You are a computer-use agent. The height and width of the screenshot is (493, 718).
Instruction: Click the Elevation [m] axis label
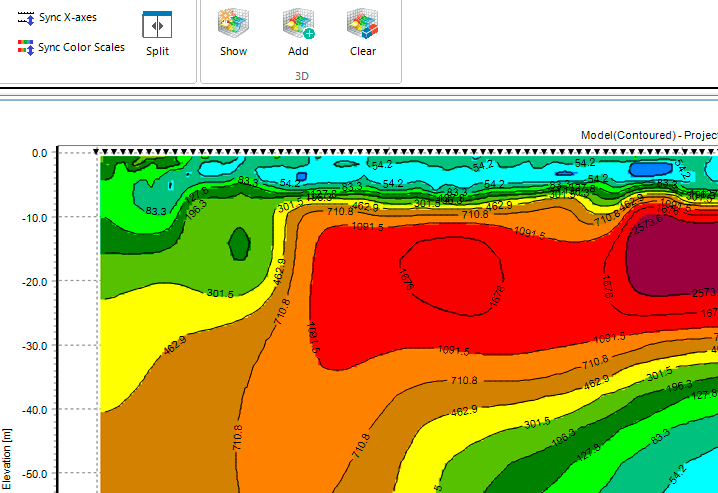click(x=6, y=460)
